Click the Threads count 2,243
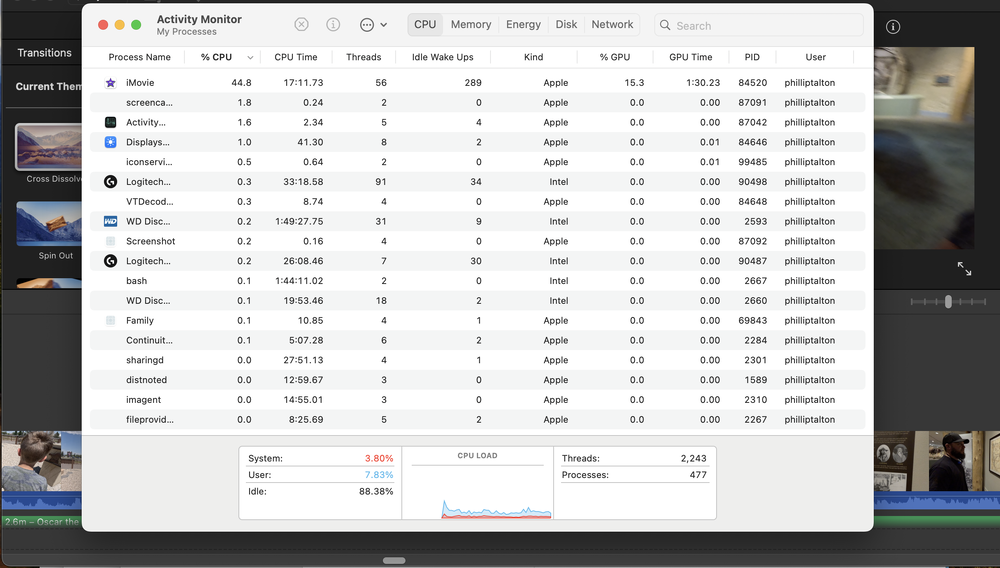The image size is (1000, 568). coord(693,458)
